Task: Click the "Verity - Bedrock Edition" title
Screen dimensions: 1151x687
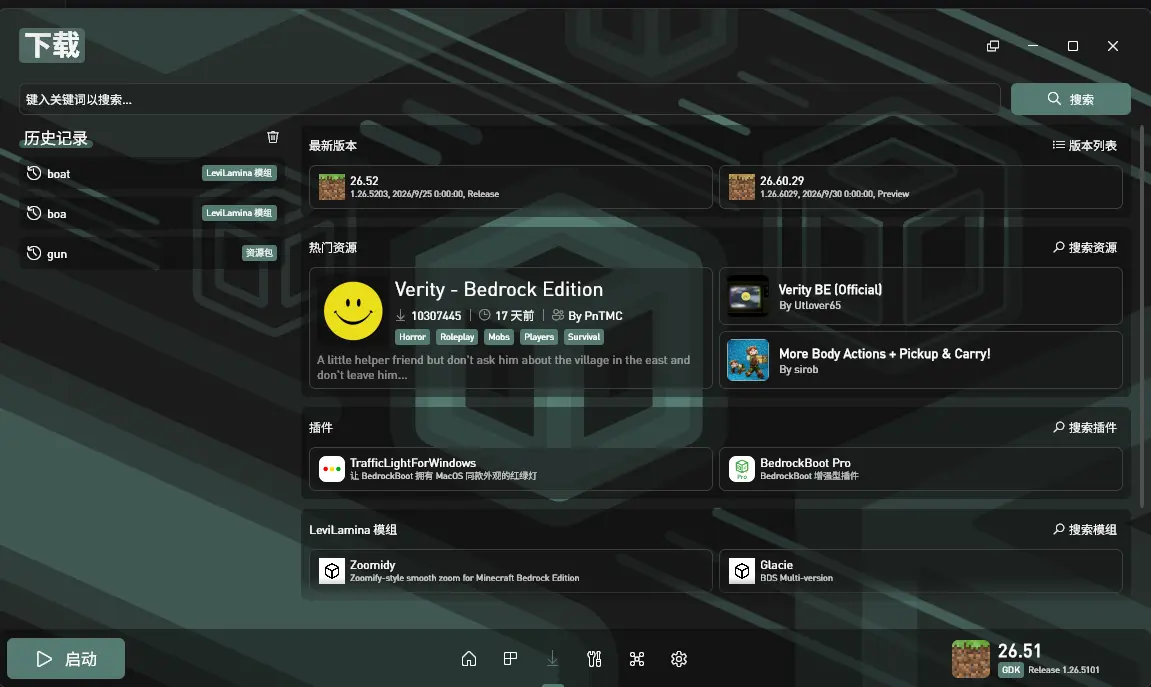Action: click(x=499, y=289)
